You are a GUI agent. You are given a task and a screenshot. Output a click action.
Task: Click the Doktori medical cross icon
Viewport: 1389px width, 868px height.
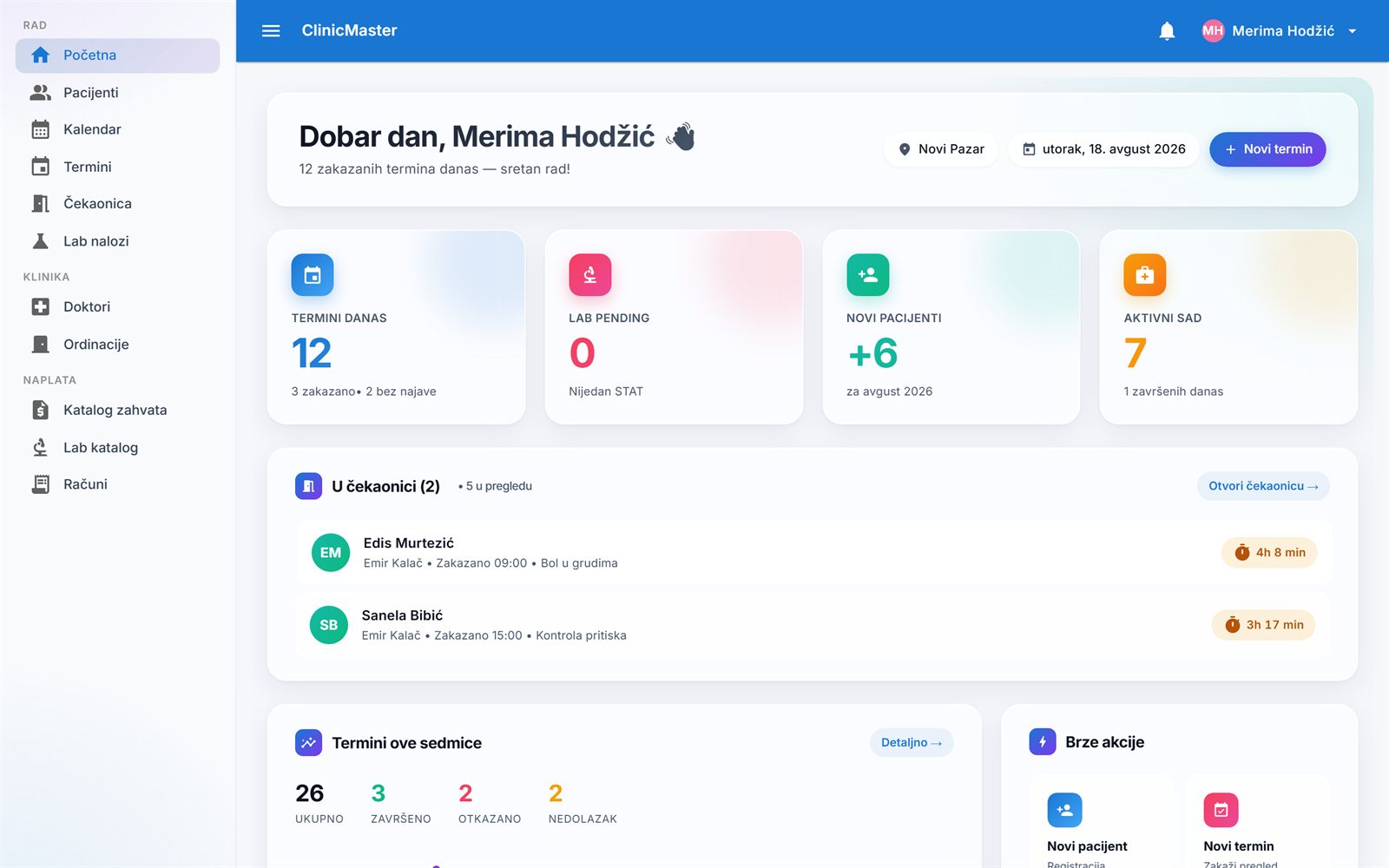pyautogui.click(x=40, y=306)
